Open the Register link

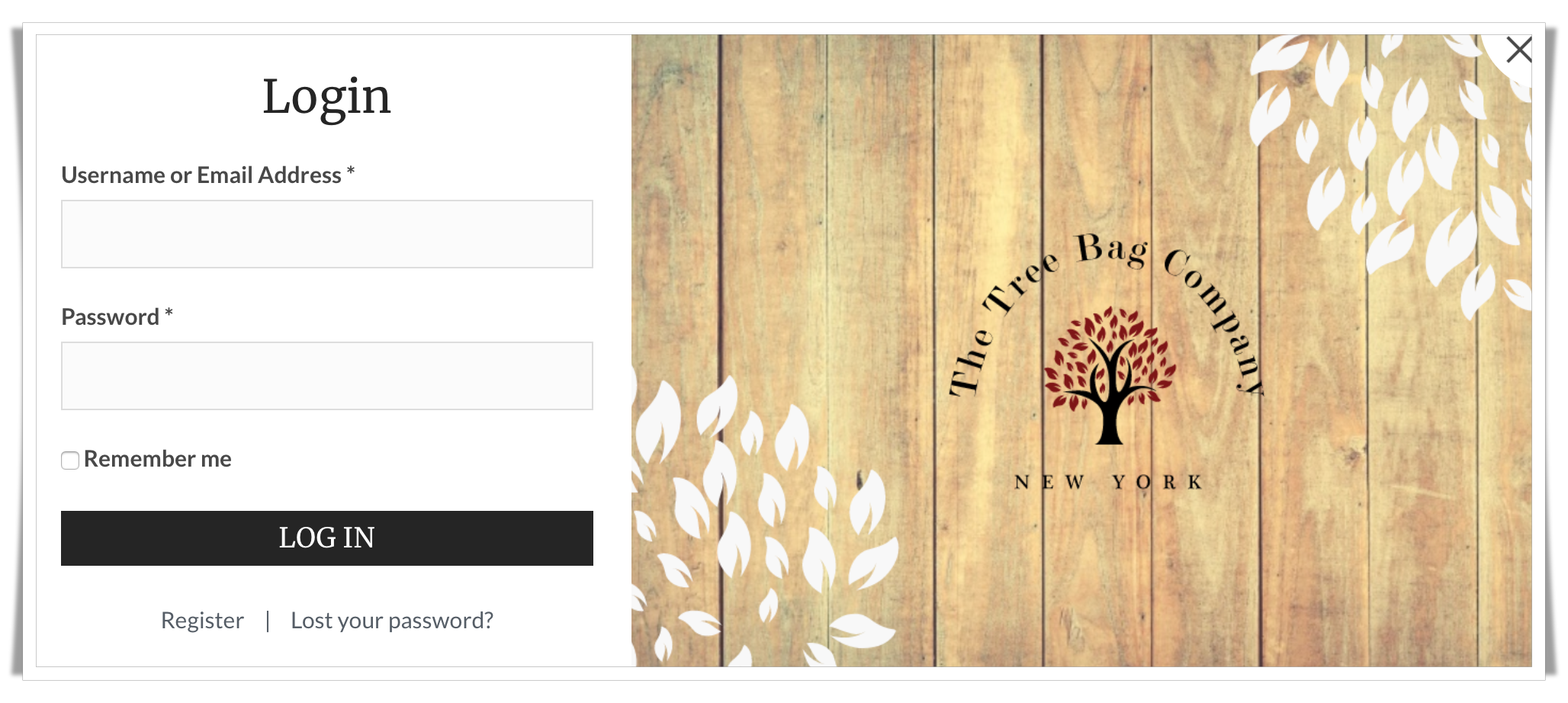click(x=202, y=621)
